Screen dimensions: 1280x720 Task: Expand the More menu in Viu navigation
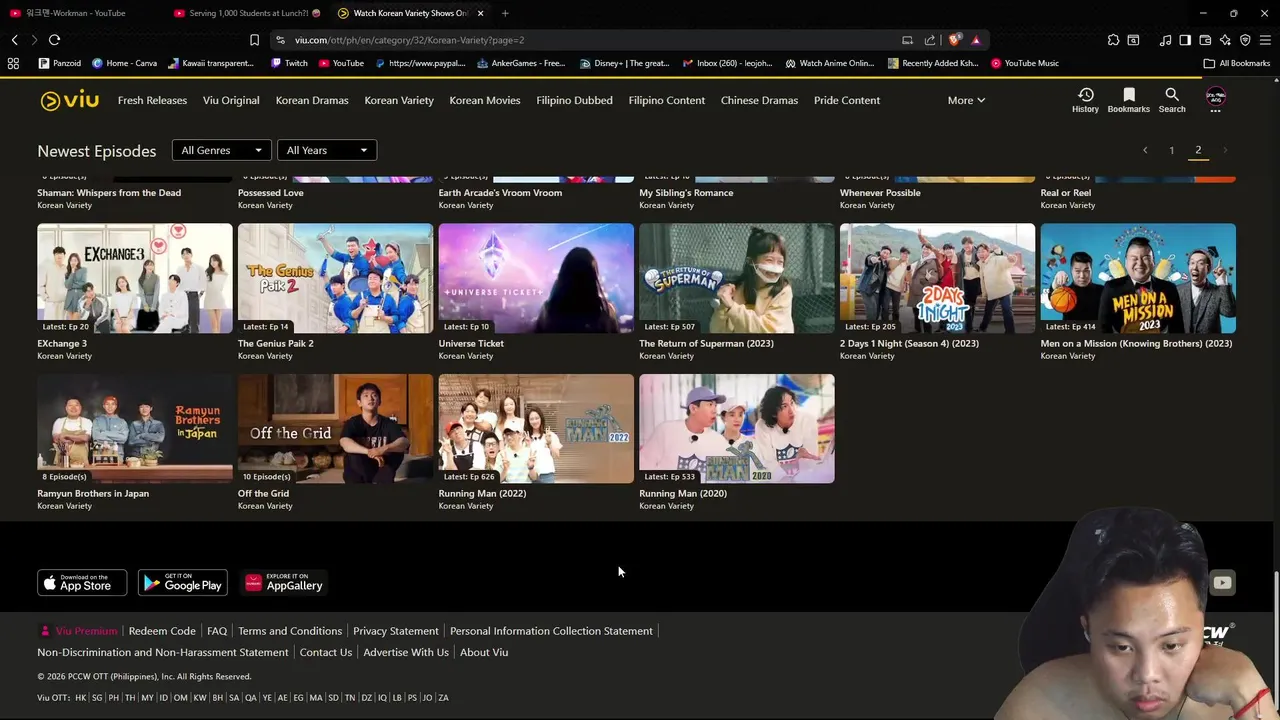(966, 100)
